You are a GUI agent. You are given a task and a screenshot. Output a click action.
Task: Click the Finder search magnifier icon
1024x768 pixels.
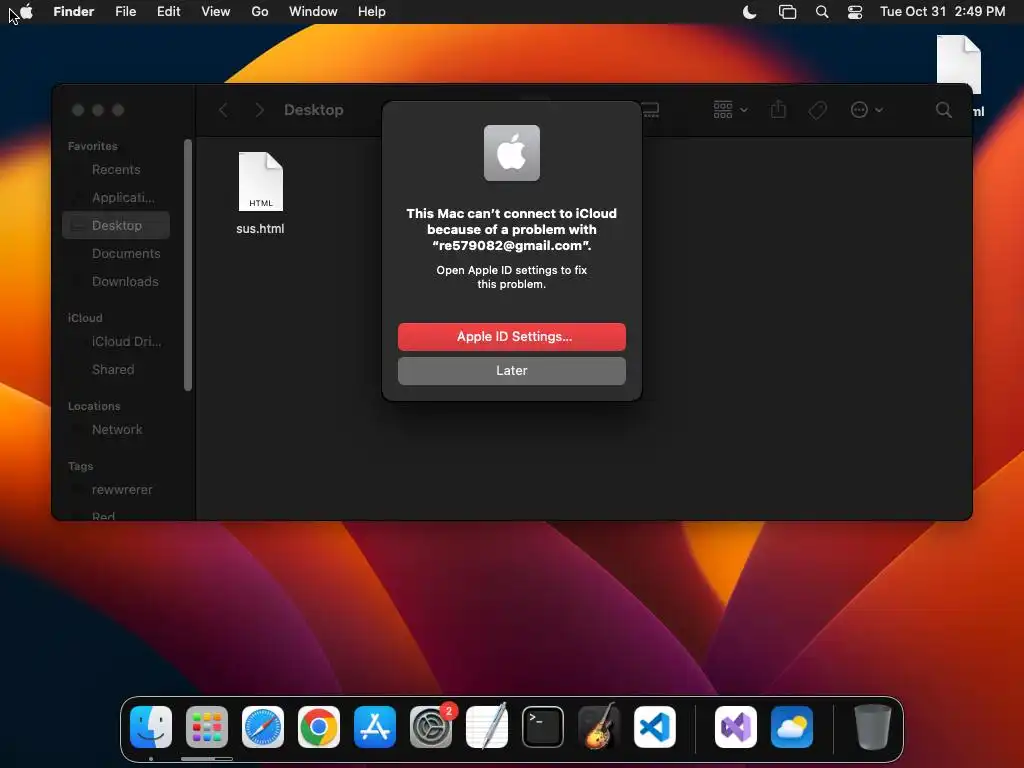(944, 110)
